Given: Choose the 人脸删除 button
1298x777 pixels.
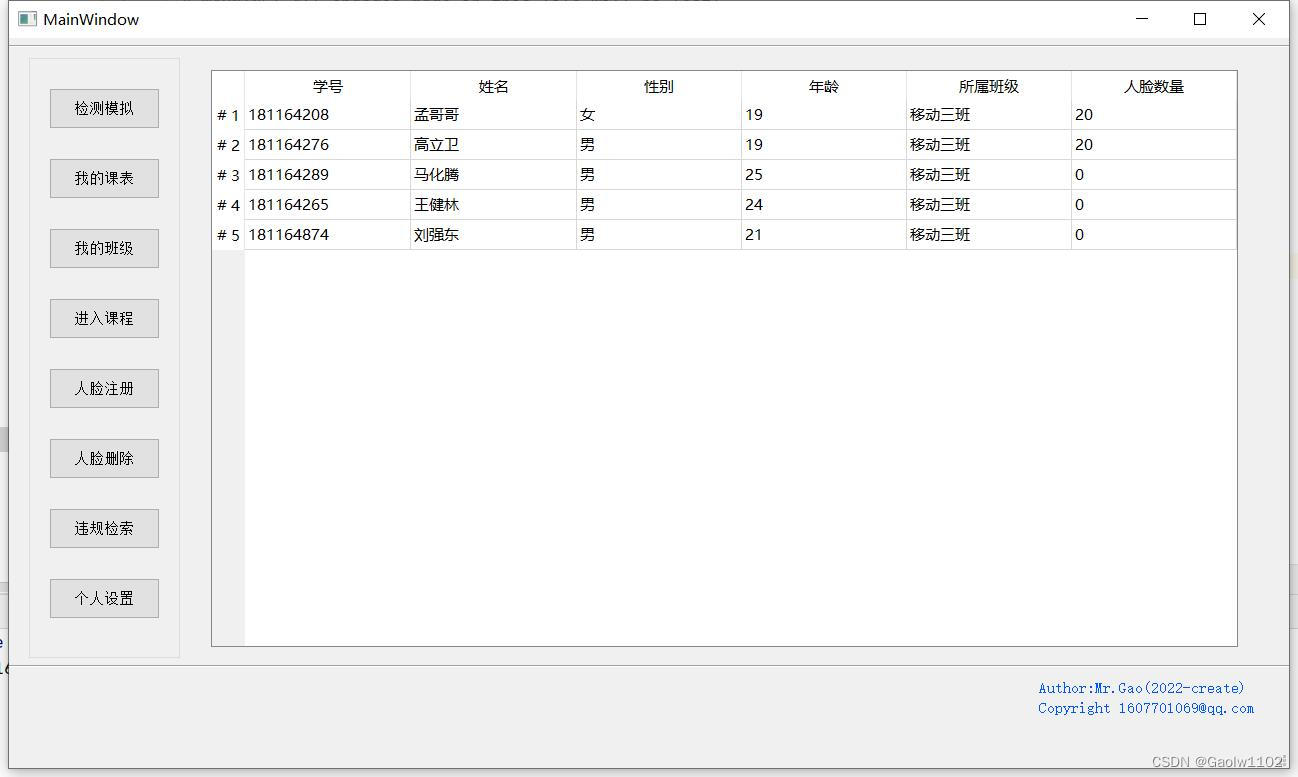Looking at the screenshot, I should point(104,458).
